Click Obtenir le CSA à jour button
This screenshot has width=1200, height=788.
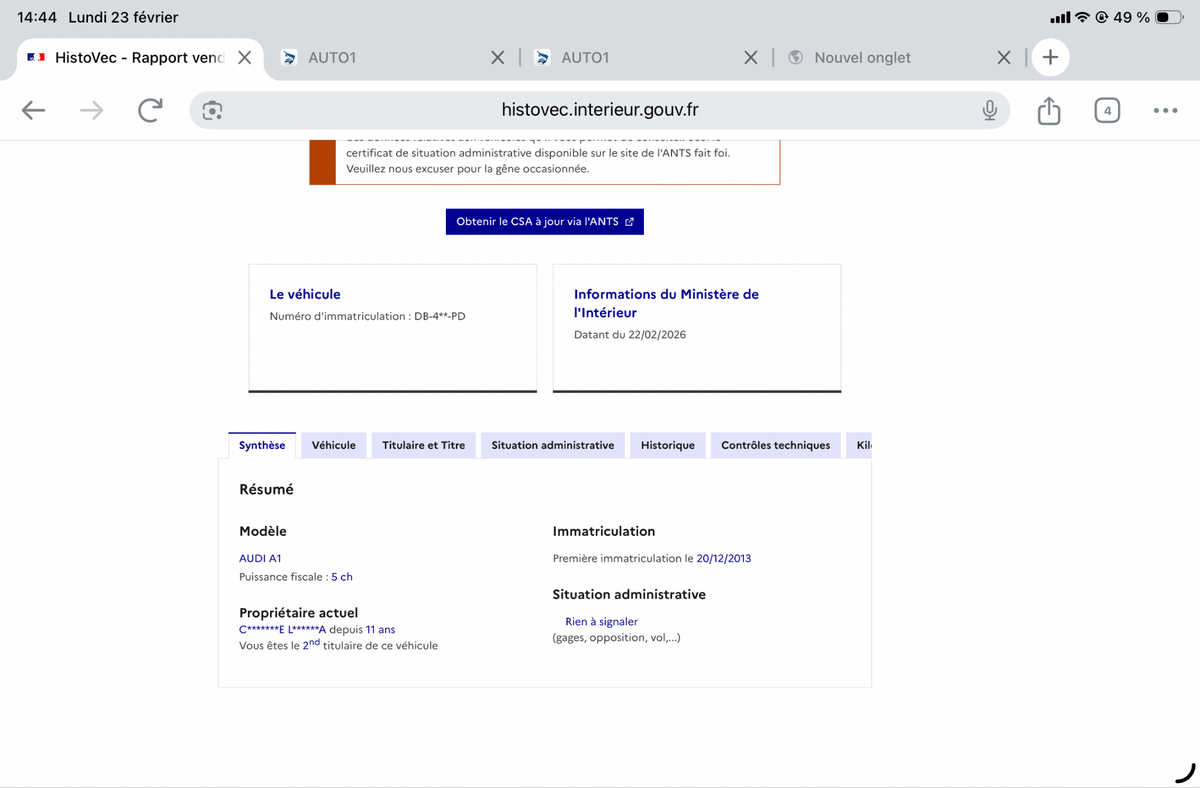(544, 222)
